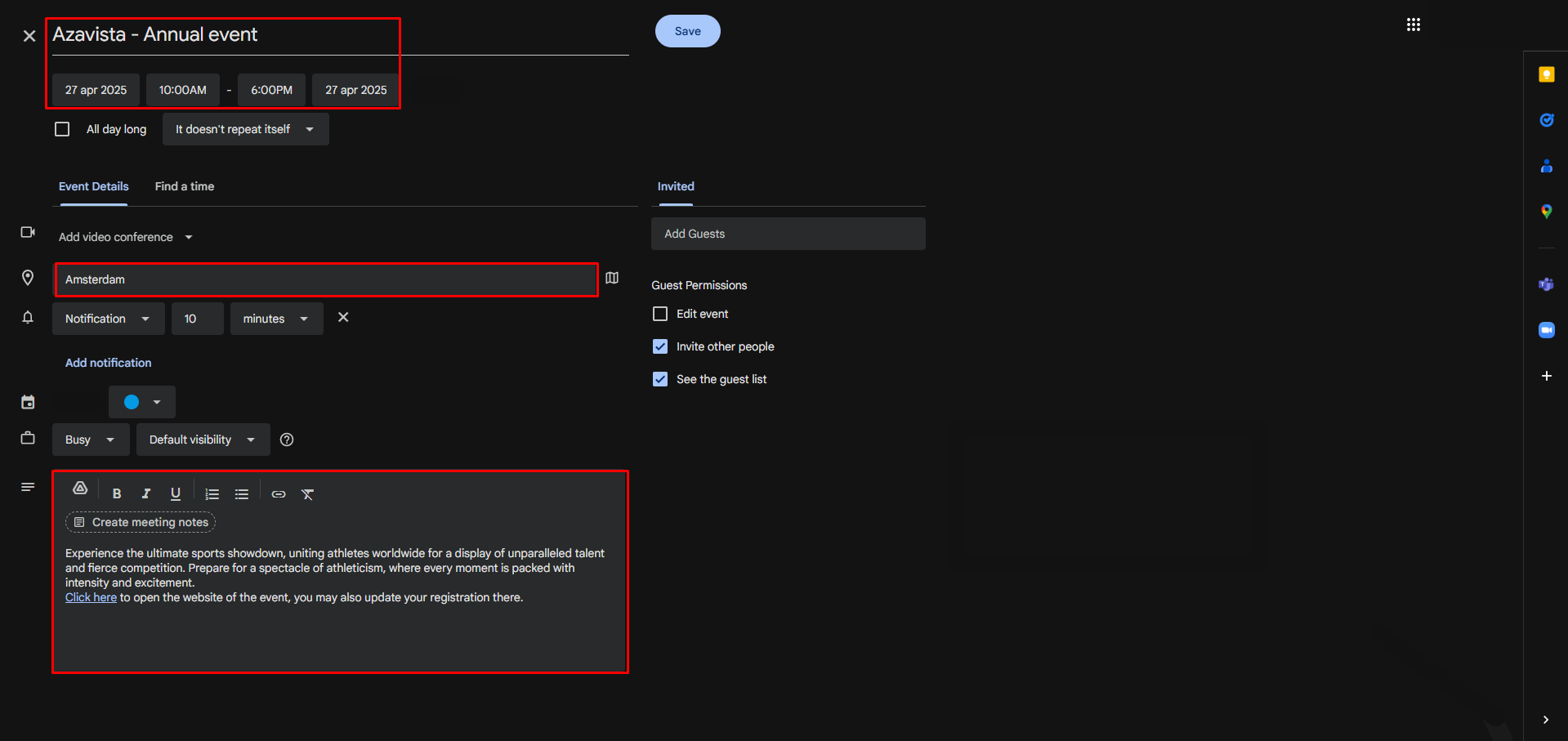Open the Microsoft Teams add-on
1568x741 pixels.
click(x=1546, y=284)
